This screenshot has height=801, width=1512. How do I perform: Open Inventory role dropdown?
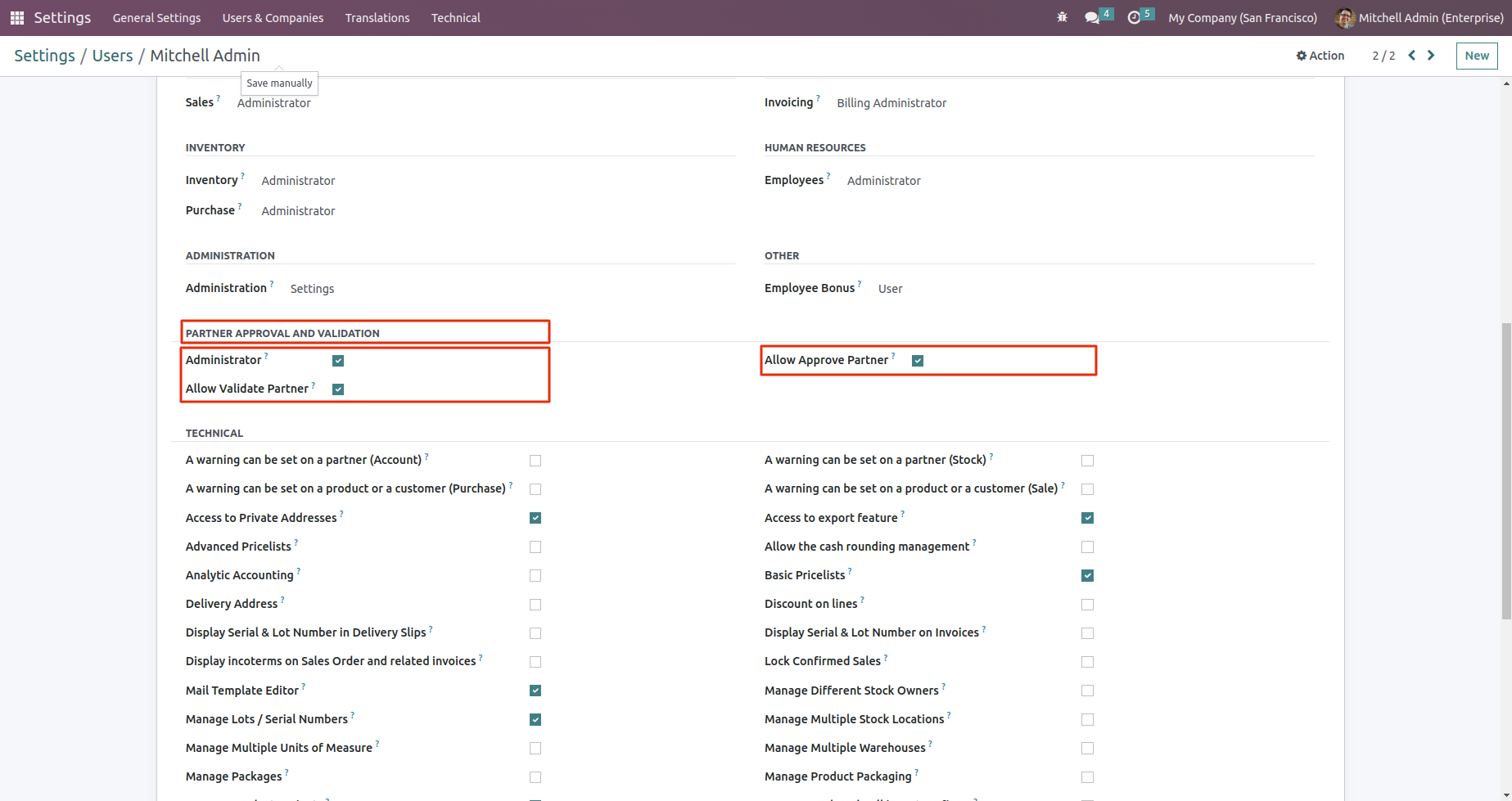click(x=298, y=181)
